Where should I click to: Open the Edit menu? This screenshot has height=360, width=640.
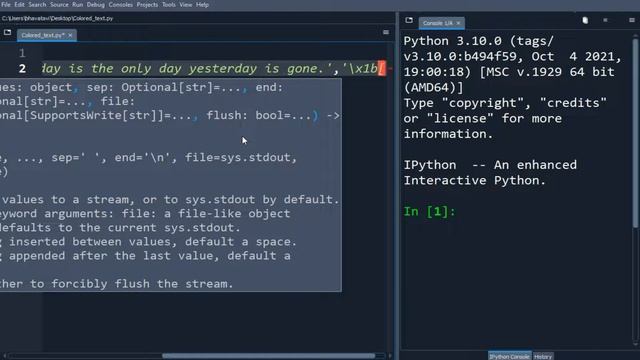(x=19, y=5)
